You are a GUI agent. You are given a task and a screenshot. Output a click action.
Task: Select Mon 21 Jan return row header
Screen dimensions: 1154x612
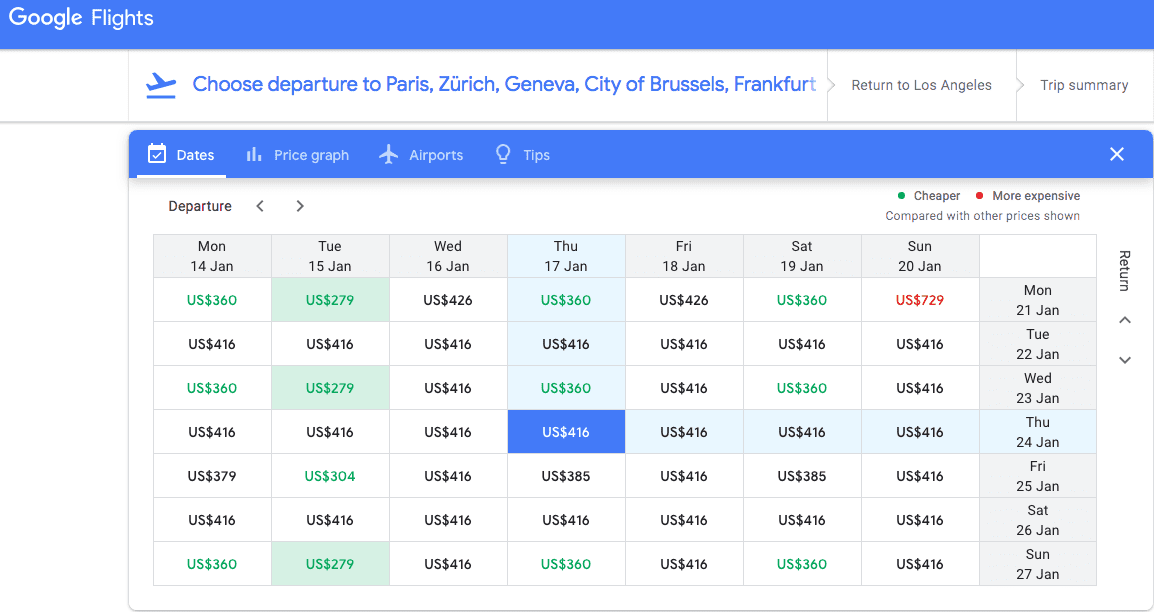pos(1038,300)
